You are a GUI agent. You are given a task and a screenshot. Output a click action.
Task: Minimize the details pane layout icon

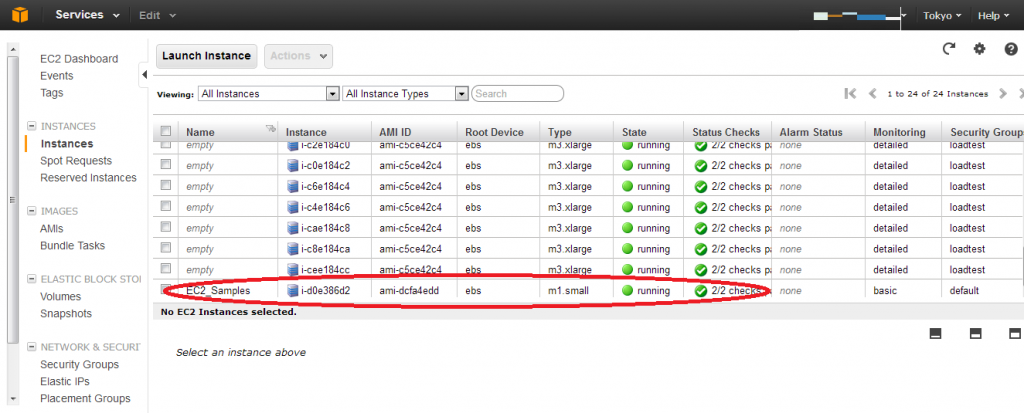pyautogui.click(x=935, y=334)
